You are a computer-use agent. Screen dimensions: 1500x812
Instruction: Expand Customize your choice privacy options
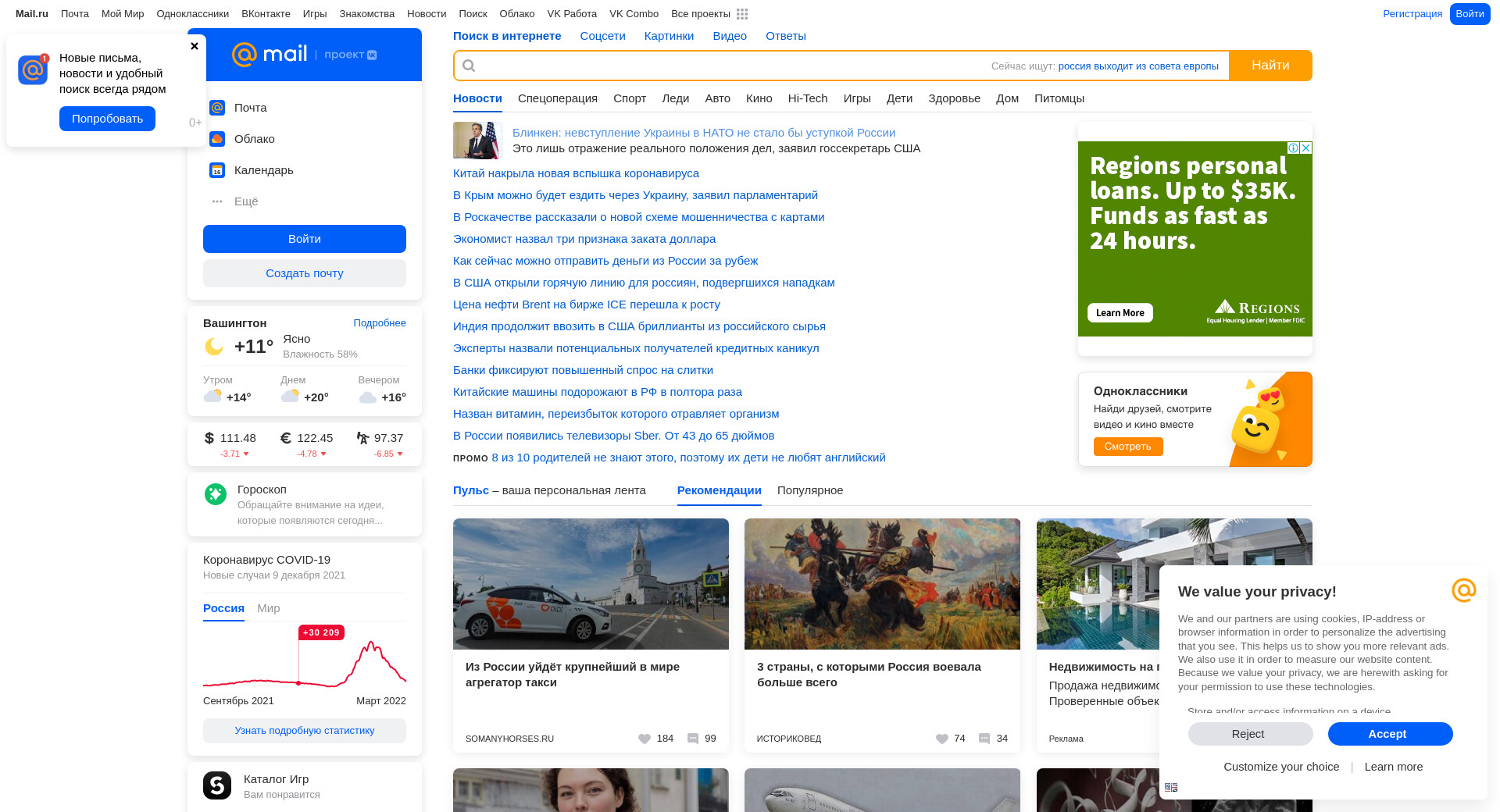click(x=1281, y=767)
